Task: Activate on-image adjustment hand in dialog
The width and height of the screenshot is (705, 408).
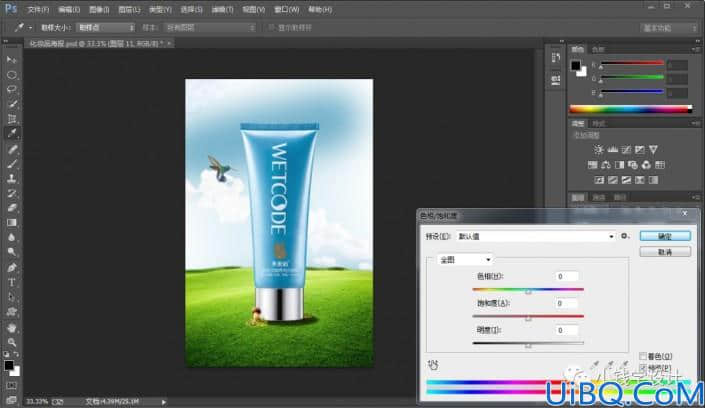Action: tap(433, 365)
